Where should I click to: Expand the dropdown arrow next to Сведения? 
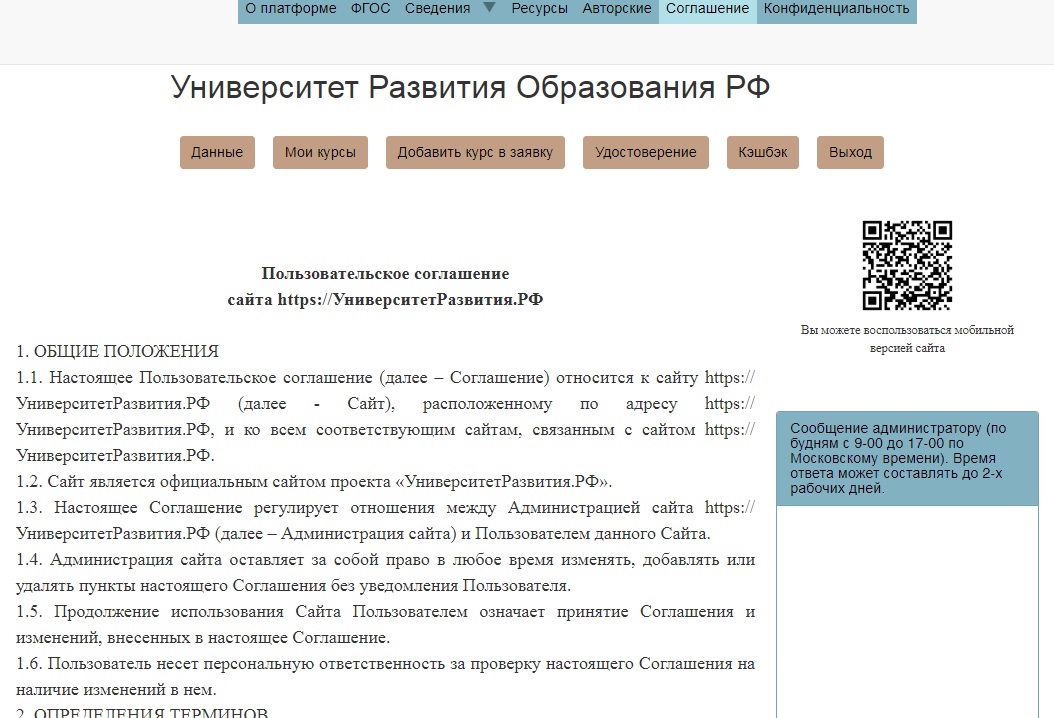(489, 9)
